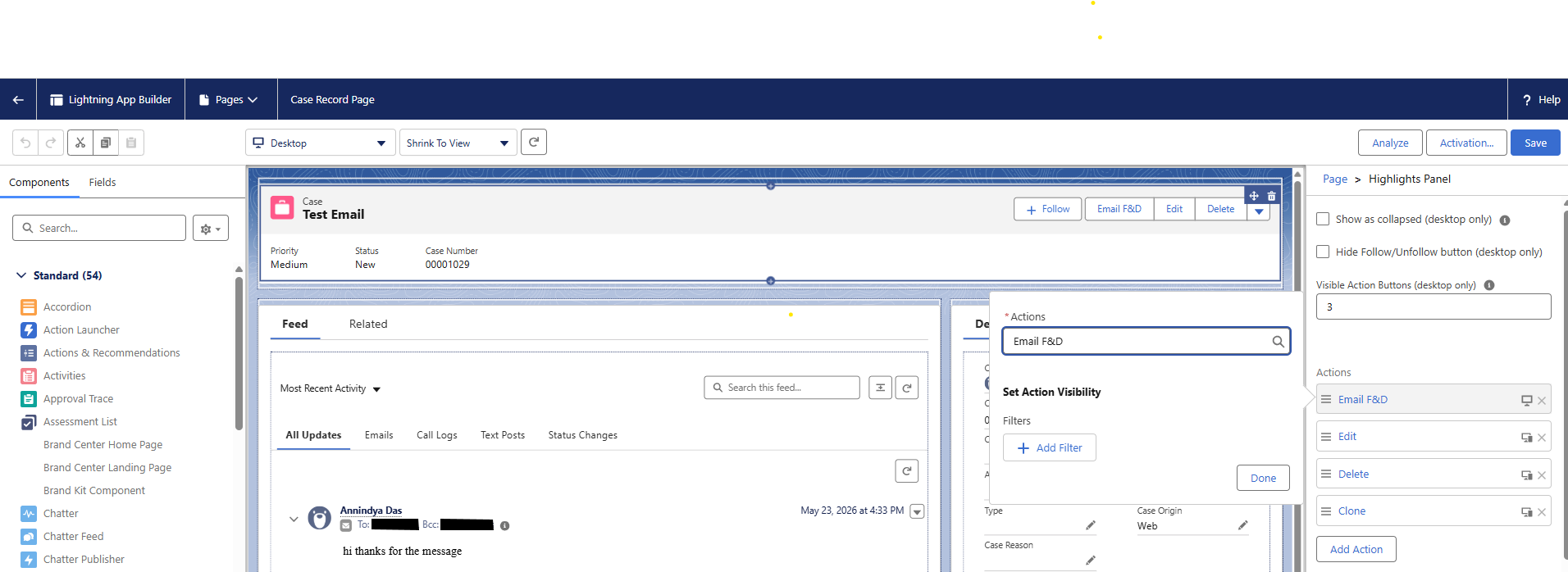Delete Highlights Panel with trash icon
This screenshot has width=1568, height=572.
pos(1271,196)
